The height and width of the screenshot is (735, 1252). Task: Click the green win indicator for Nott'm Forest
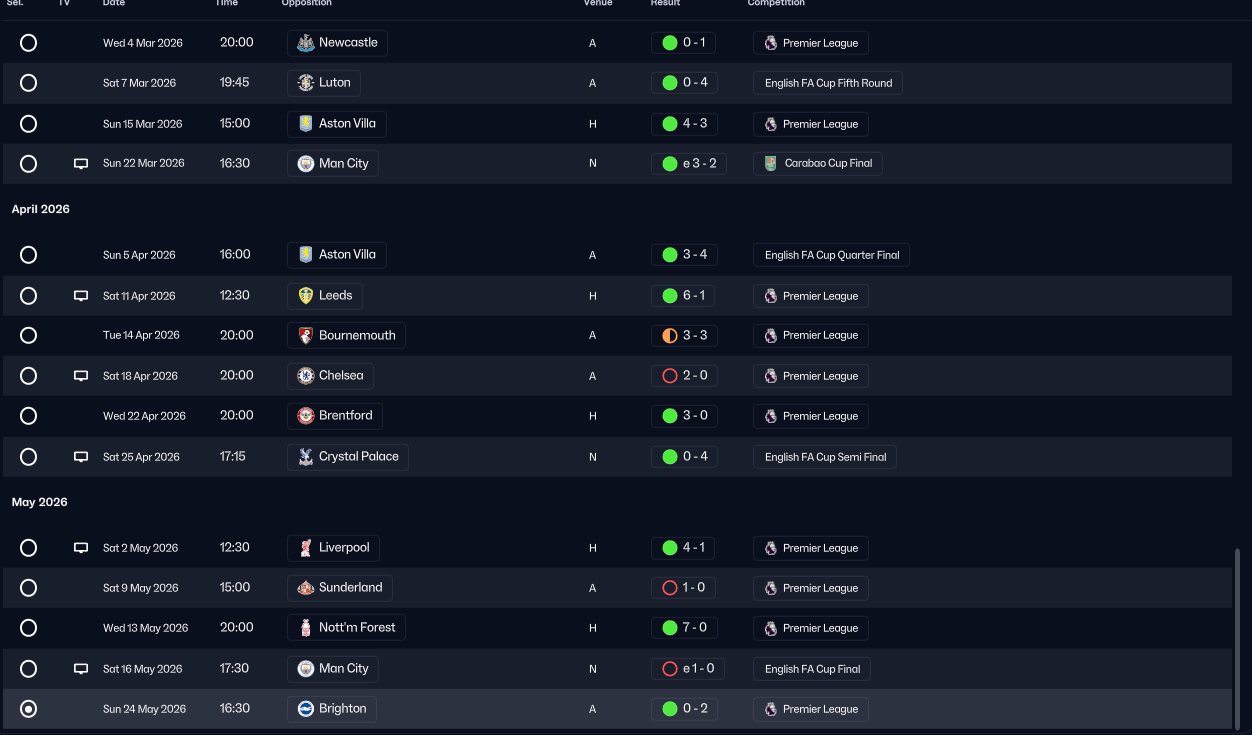click(670, 628)
